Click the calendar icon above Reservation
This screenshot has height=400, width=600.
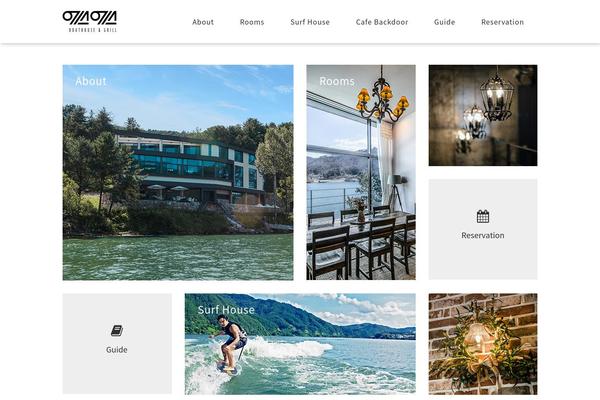pyautogui.click(x=483, y=216)
